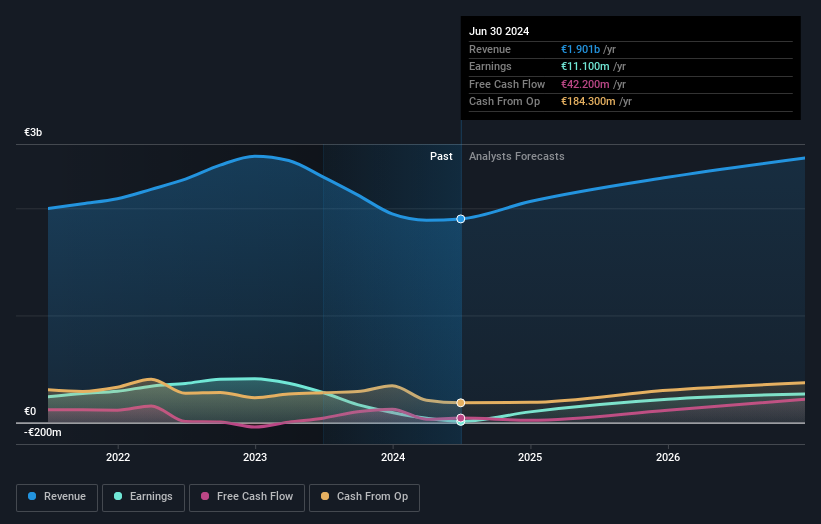The height and width of the screenshot is (524, 821).
Task: Toggle the Earnings legend button
Action: click(x=143, y=497)
